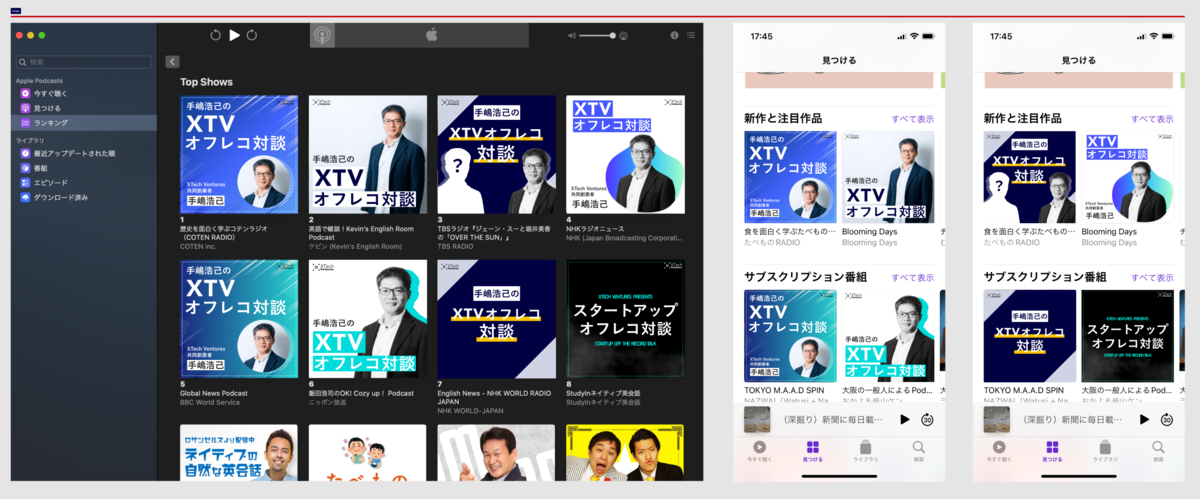The width and height of the screenshot is (1200, 499).
Task: Tap すべて表示 beside サブスクリプション番組 on rightmost phone
Action: [1153, 277]
